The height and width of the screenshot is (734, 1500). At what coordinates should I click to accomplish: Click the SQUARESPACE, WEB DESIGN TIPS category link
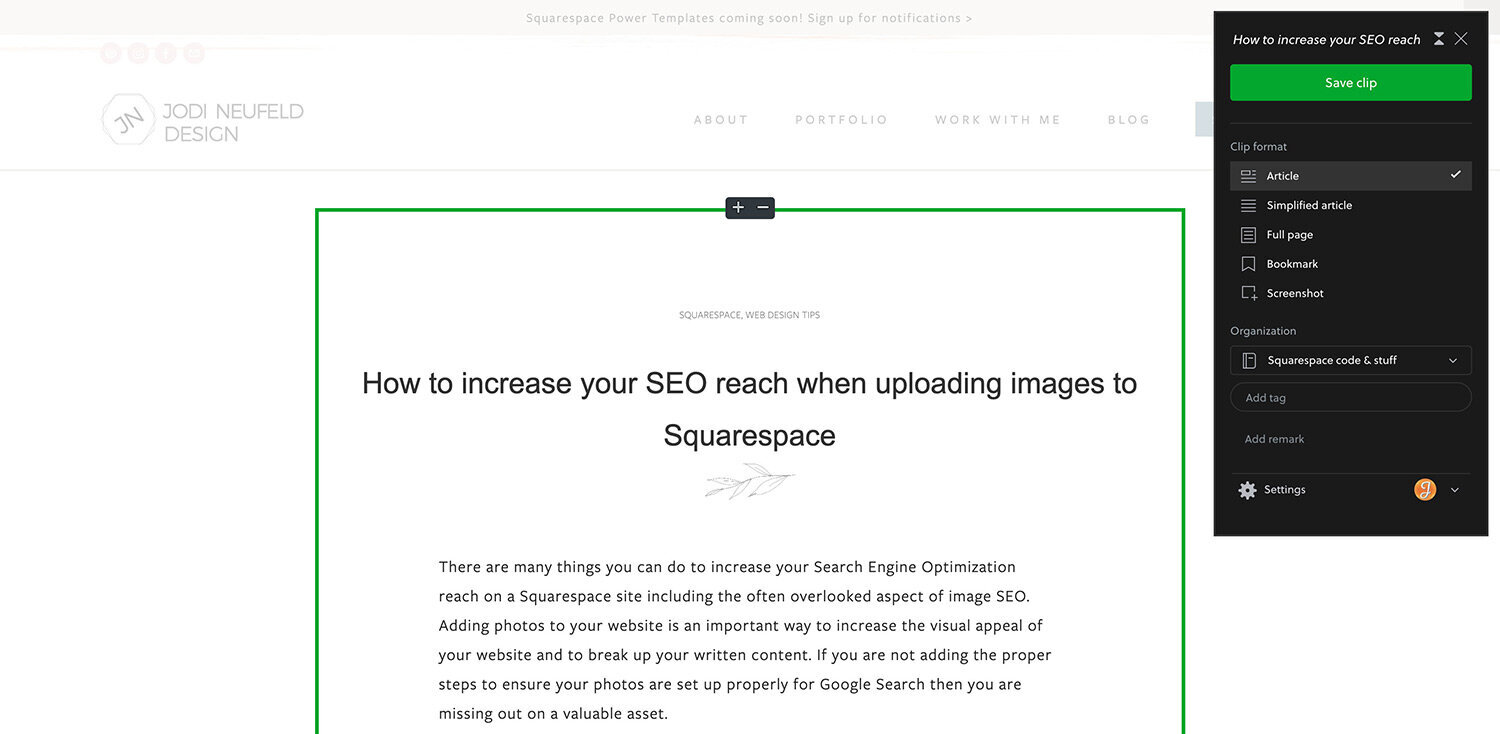point(749,315)
